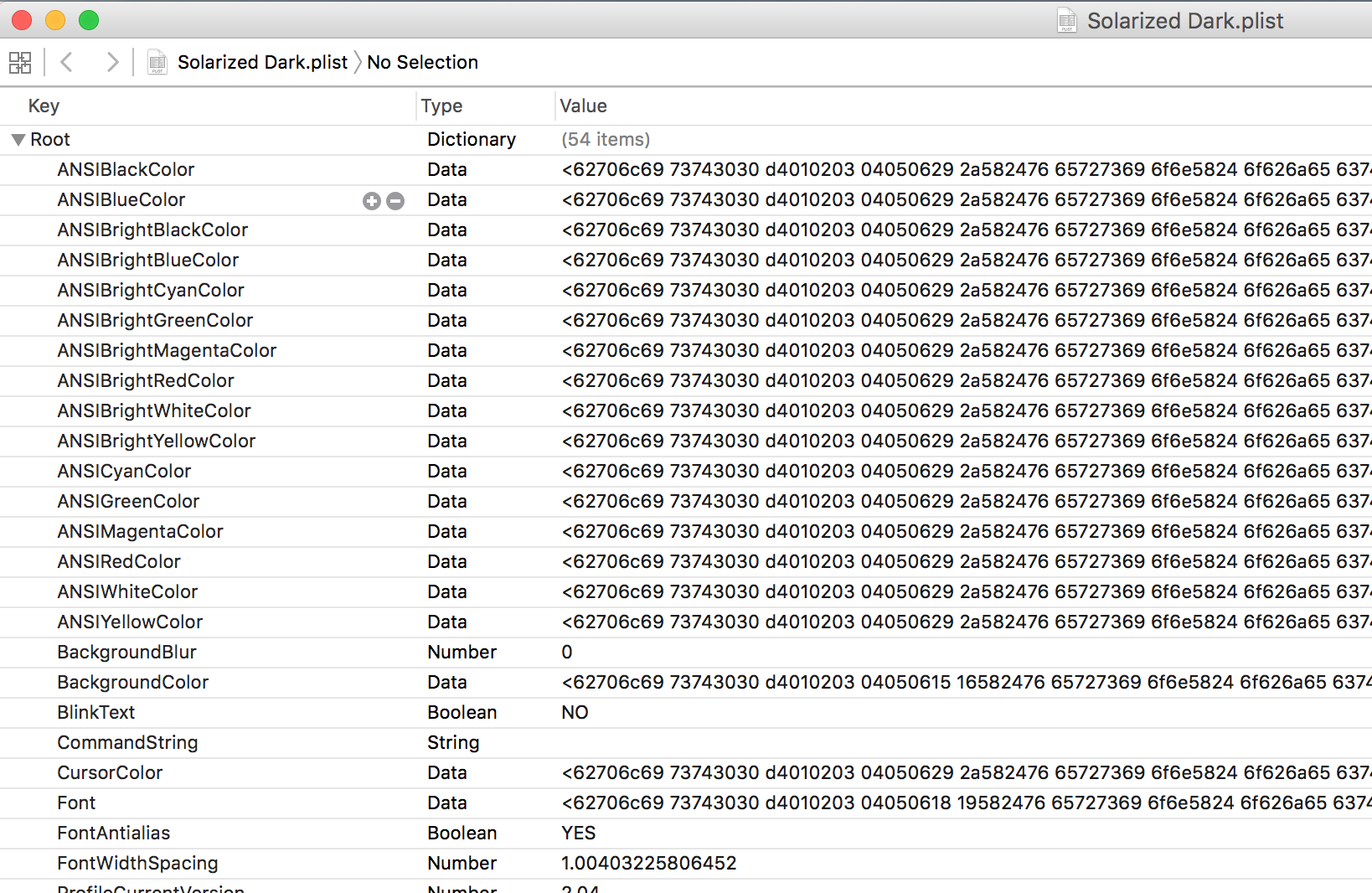1372x893 pixels.
Task: Select the BlinkText row
Action: tap(96, 712)
